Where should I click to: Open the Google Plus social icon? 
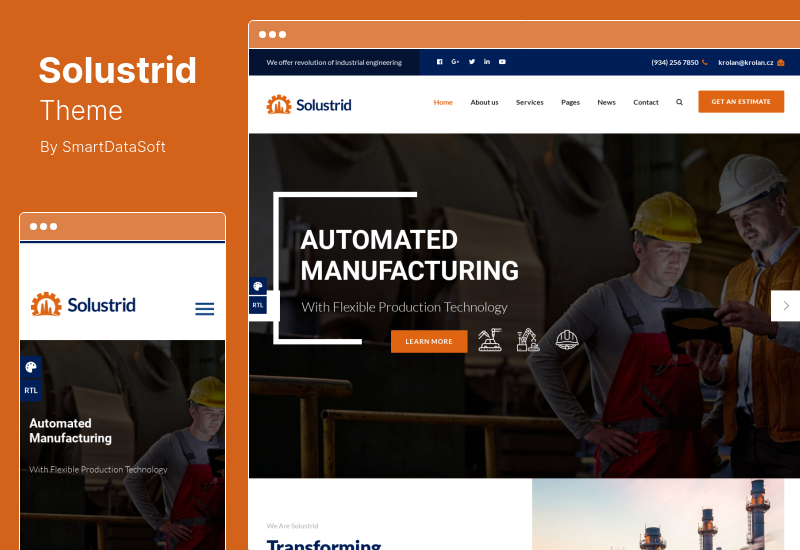[455, 62]
